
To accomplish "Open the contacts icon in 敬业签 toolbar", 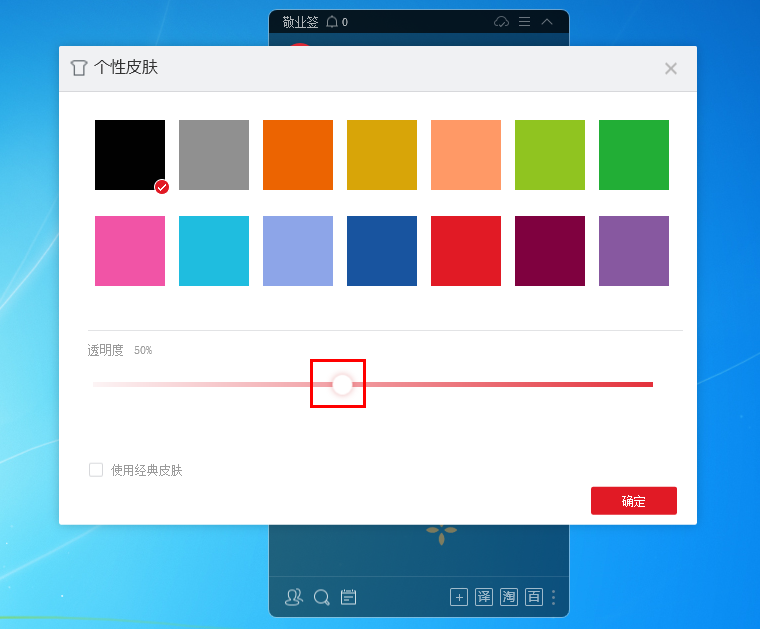I will [x=294, y=597].
